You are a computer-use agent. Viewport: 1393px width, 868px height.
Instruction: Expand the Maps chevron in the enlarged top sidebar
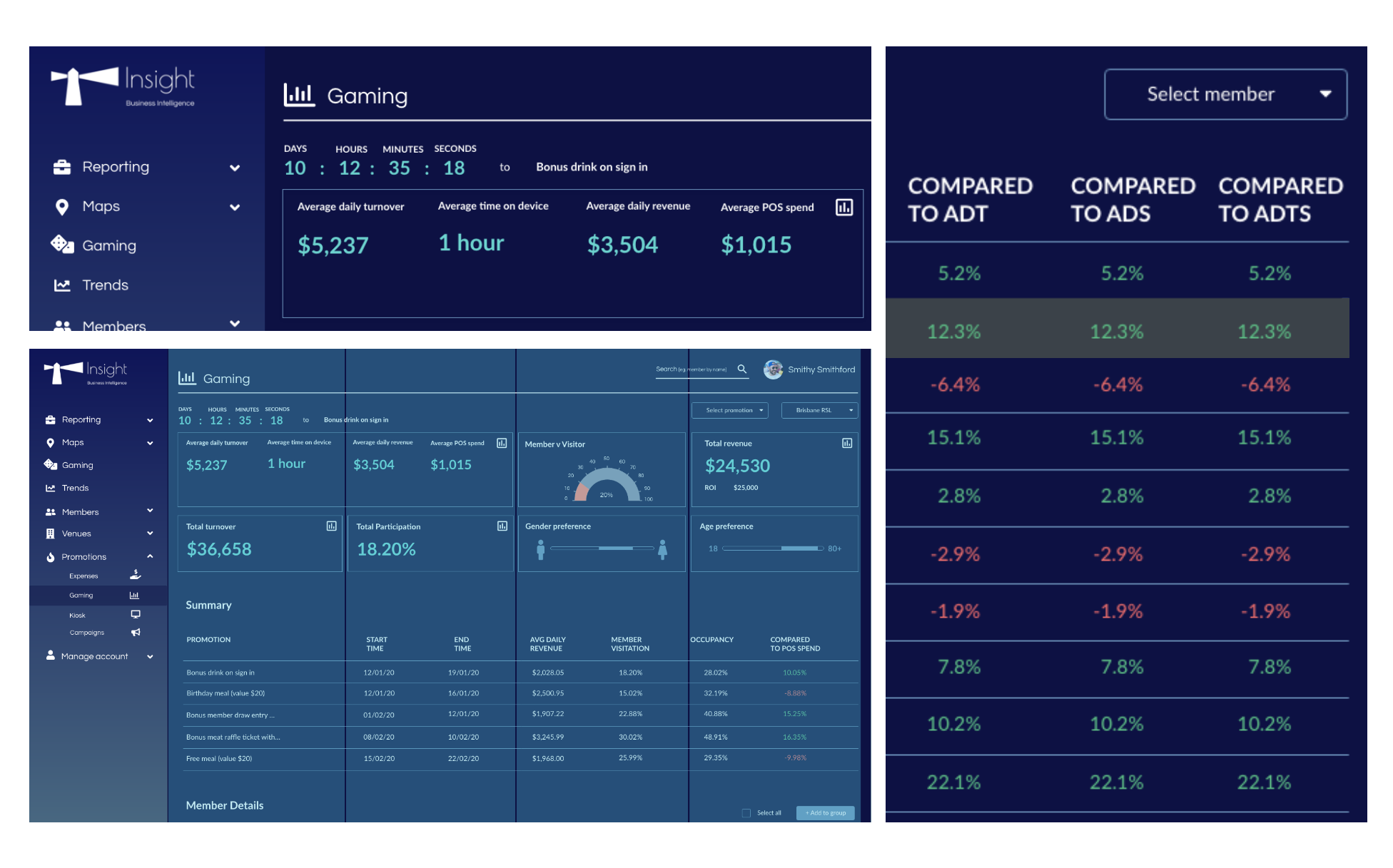pyautogui.click(x=235, y=208)
